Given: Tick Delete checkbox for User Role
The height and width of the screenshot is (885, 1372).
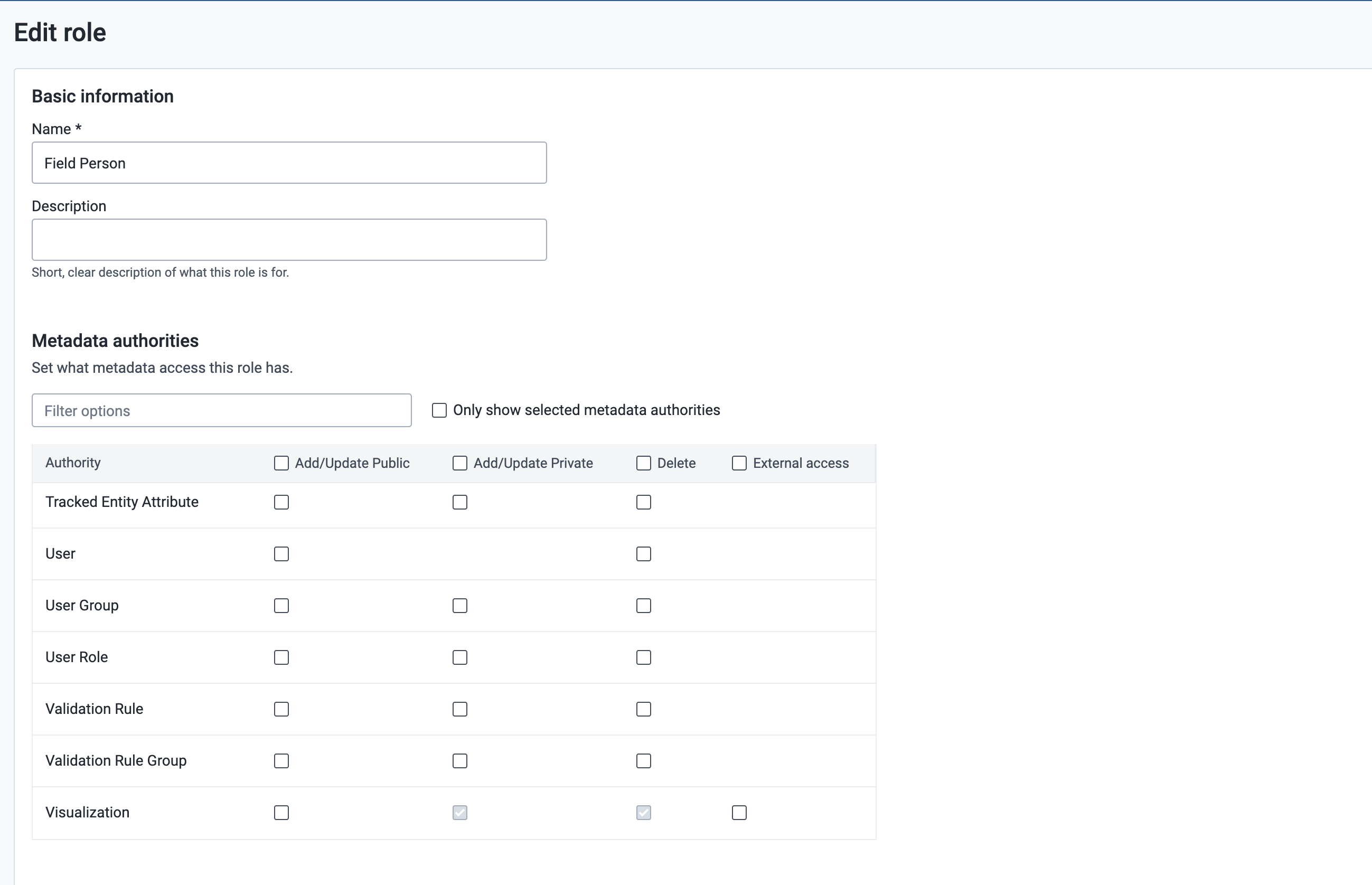Looking at the screenshot, I should (644, 657).
